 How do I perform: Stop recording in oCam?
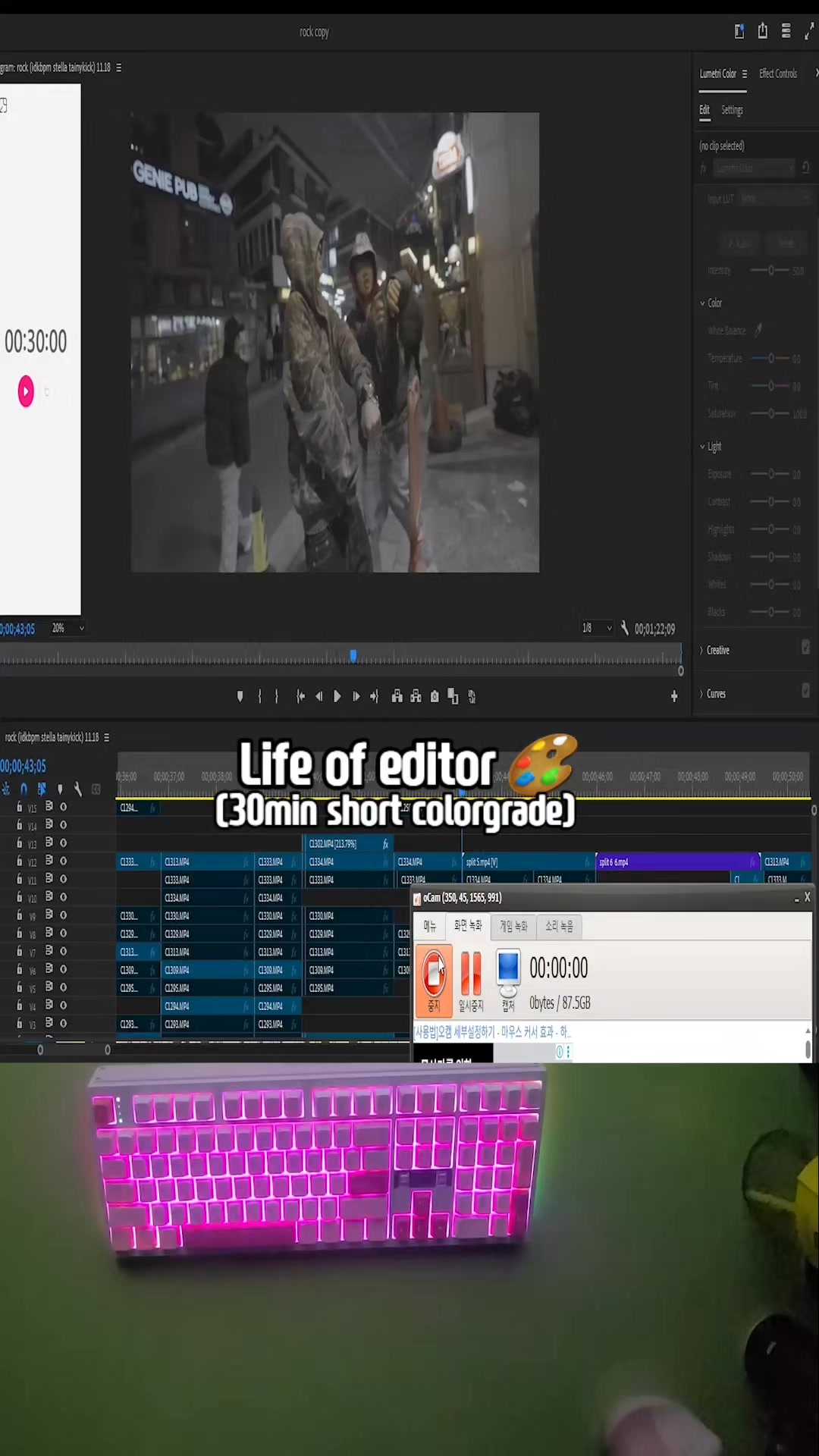[434, 979]
